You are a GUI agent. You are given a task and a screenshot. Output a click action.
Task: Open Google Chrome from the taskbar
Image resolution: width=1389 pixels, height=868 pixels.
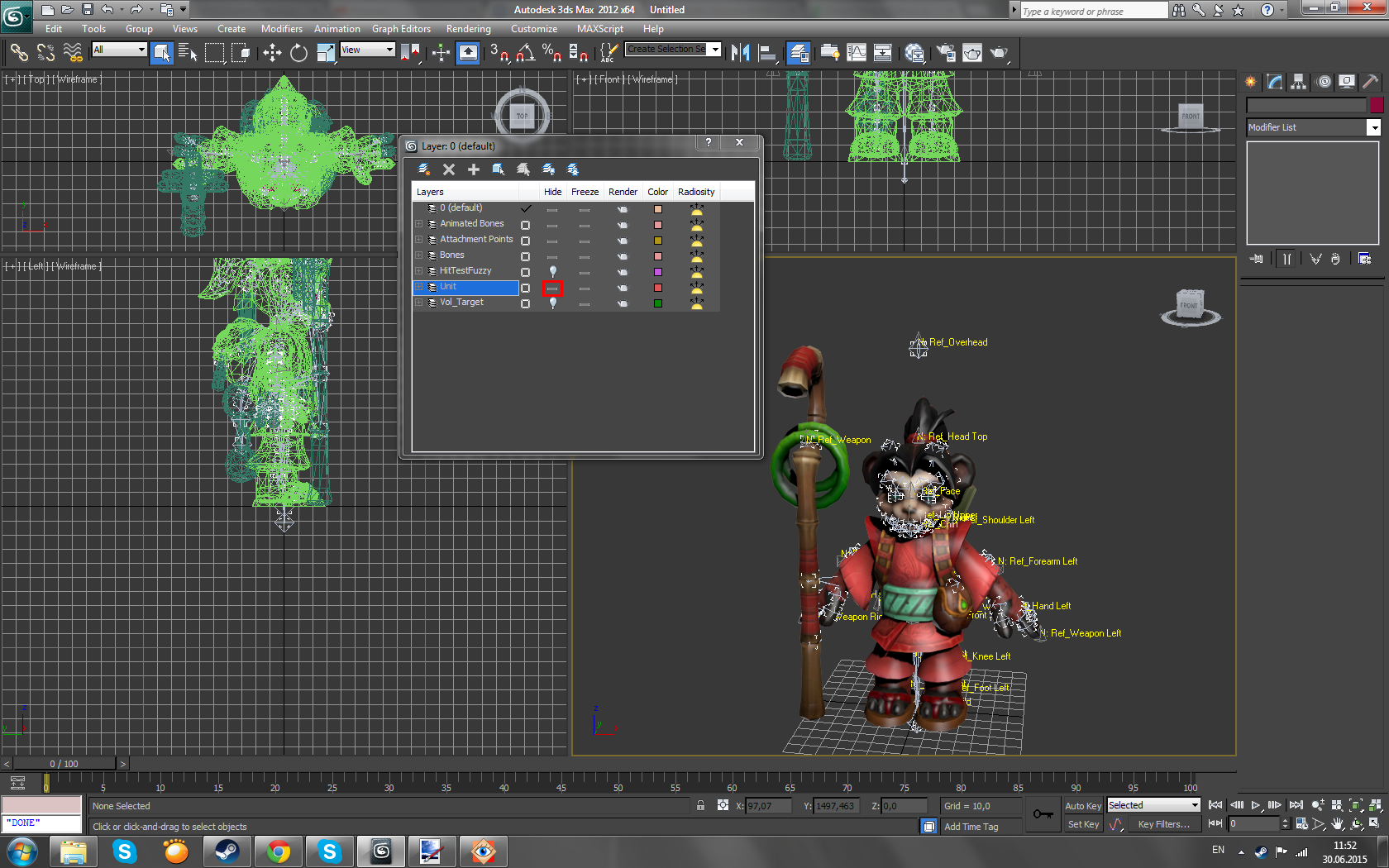pos(279,851)
